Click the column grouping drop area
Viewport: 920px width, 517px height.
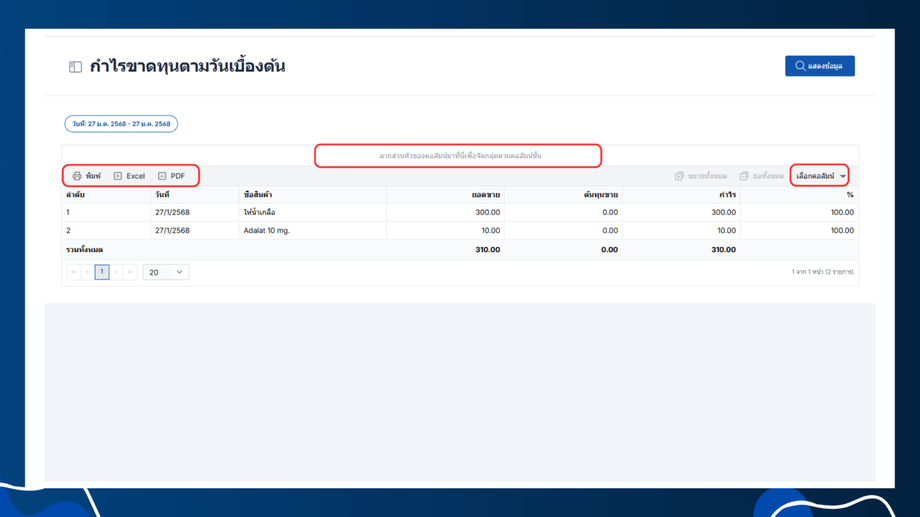459,156
